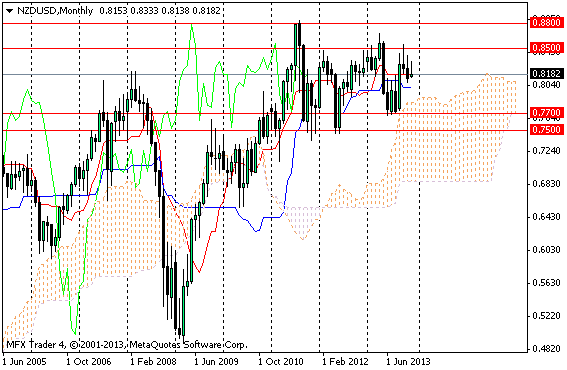Click the OHLC values 0.8153 0.8333 0.8138 0.8182
The image size is (567, 370).
(x=159, y=11)
